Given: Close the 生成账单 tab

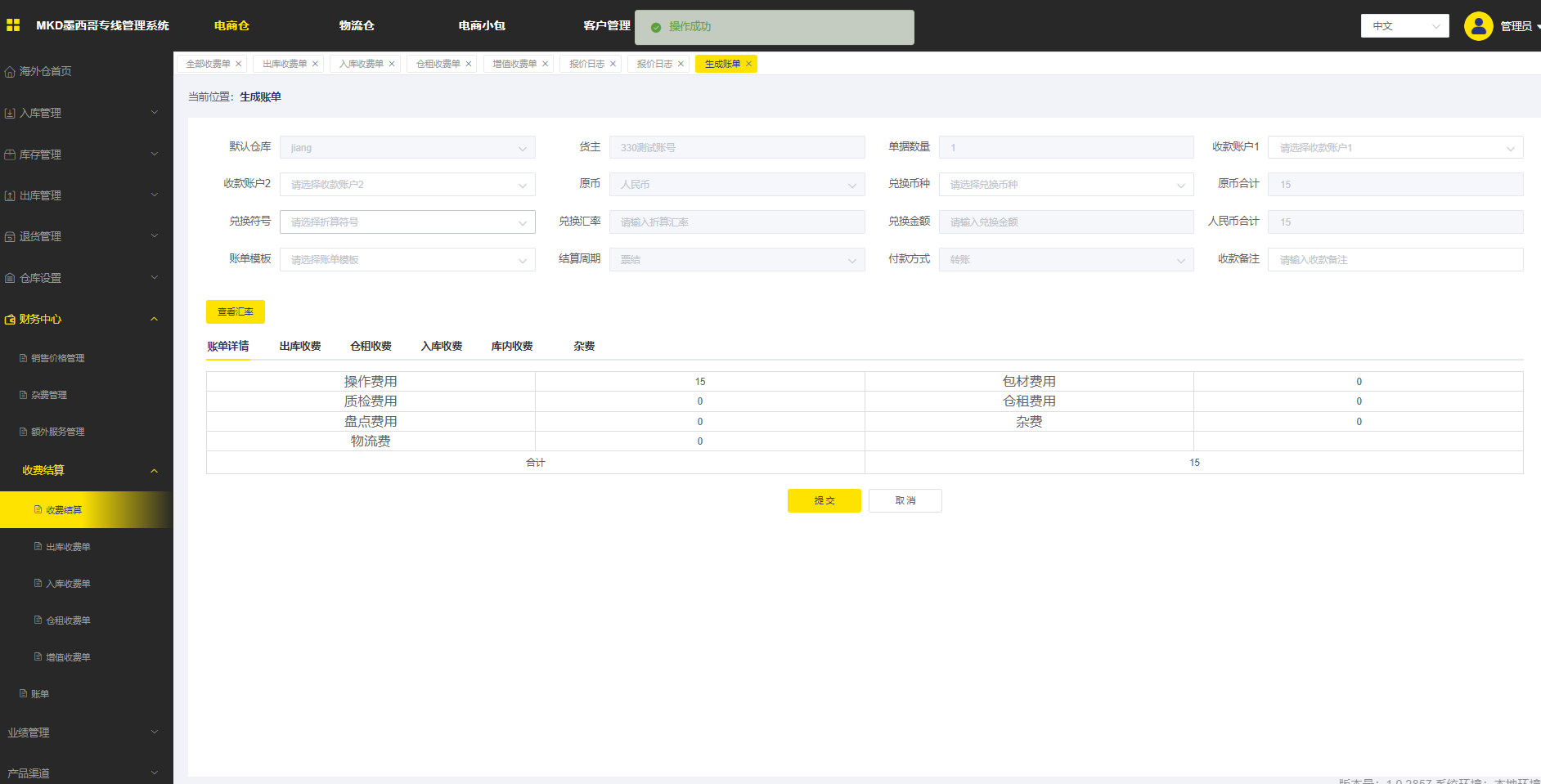Looking at the screenshot, I should 748,64.
